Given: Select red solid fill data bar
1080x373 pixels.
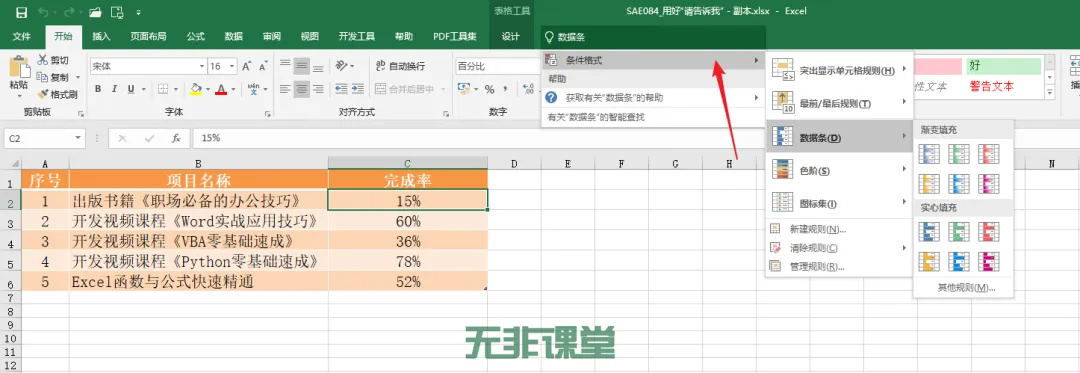Looking at the screenshot, I should tap(989, 231).
